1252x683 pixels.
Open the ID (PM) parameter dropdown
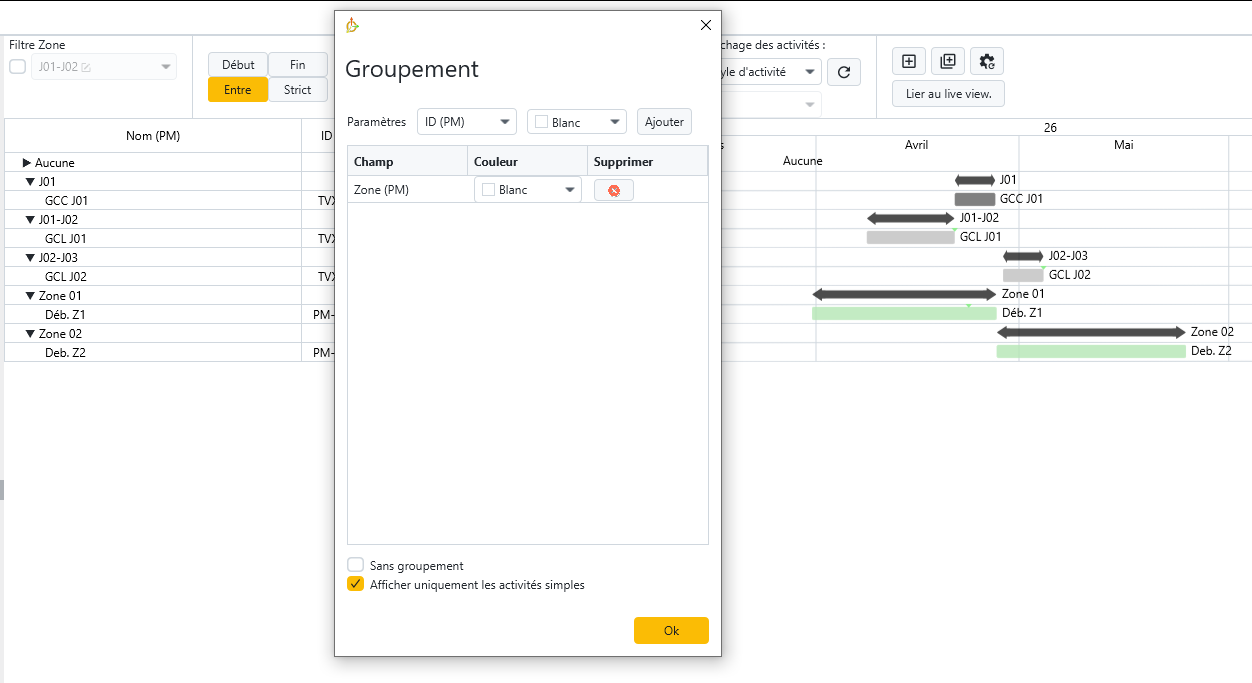pos(466,122)
